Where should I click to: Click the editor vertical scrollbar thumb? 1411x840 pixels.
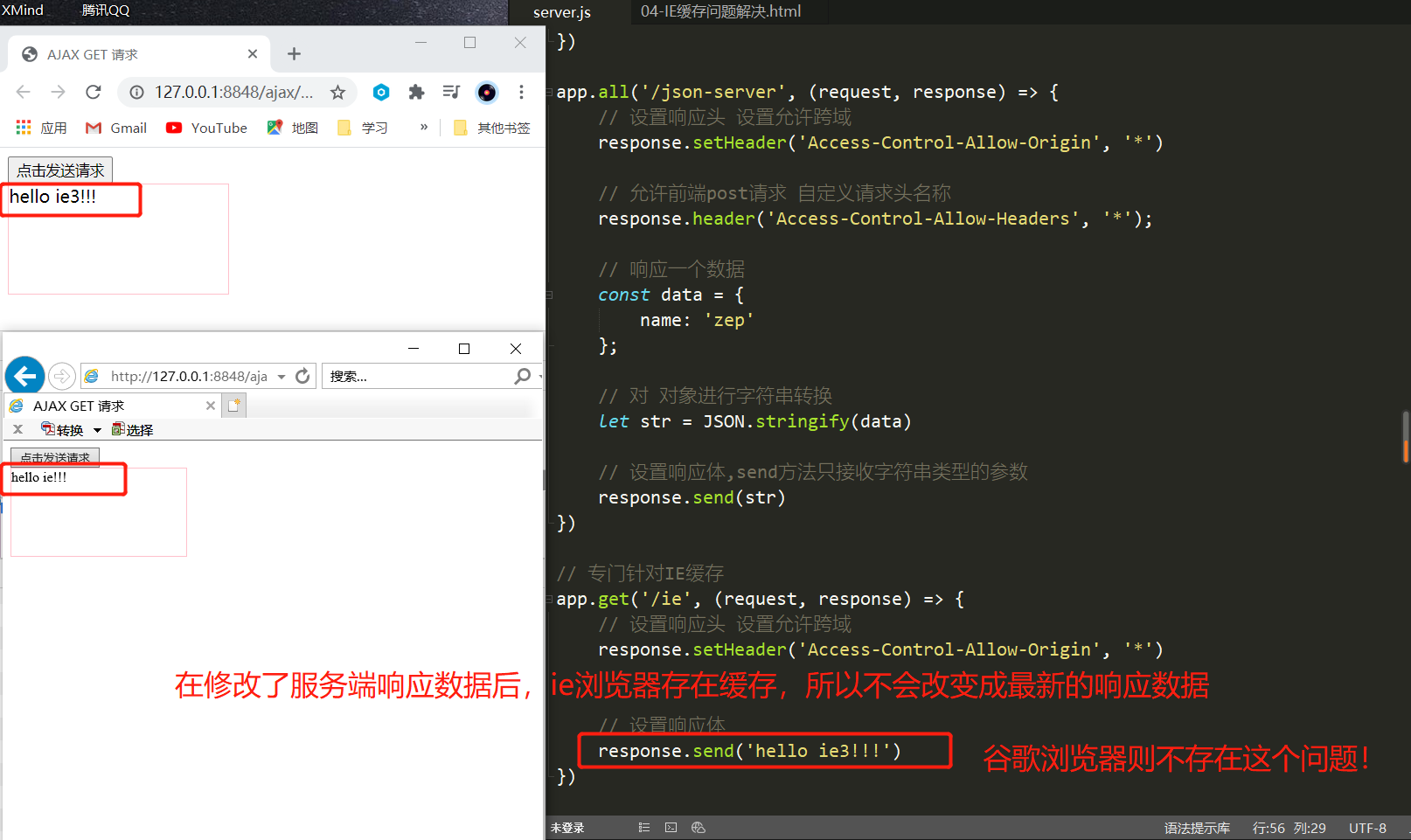[1406, 436]
